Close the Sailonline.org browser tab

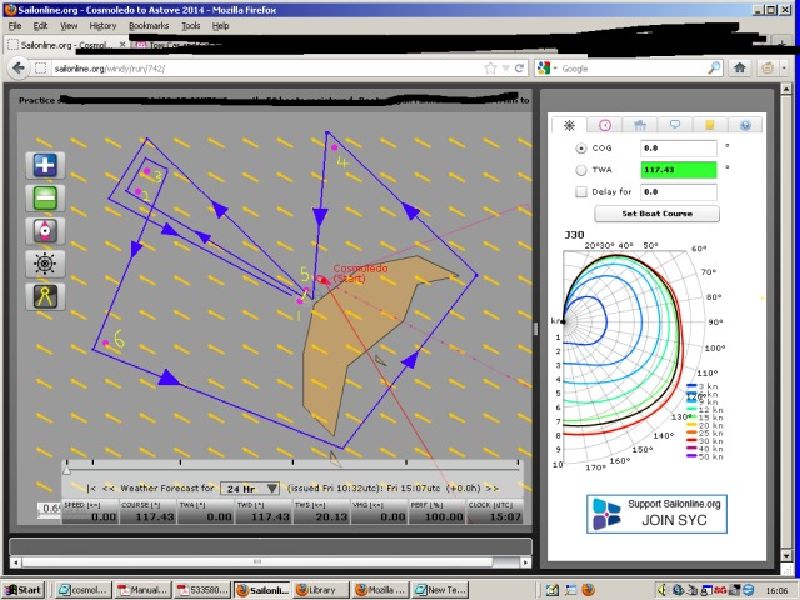(122, 44)
